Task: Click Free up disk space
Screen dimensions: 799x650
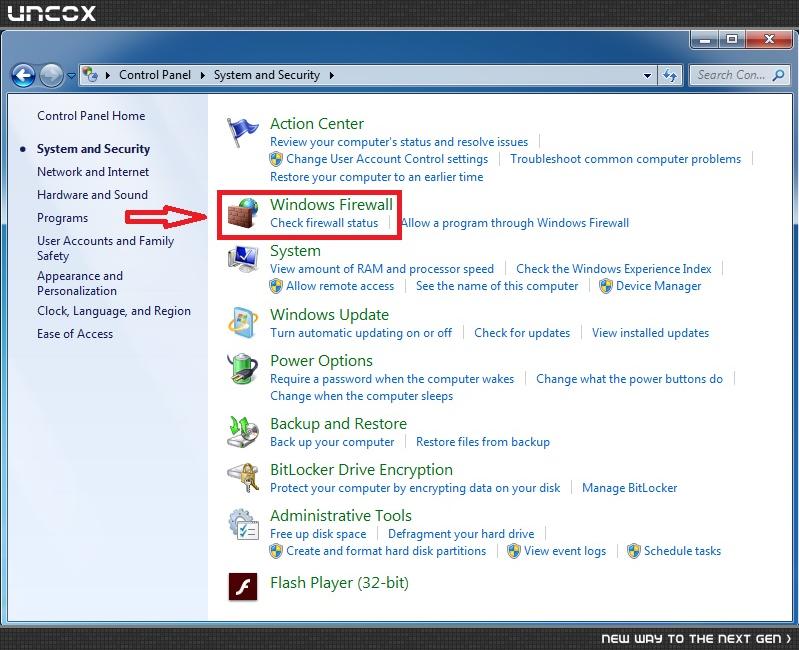Action: coord(318,533)
